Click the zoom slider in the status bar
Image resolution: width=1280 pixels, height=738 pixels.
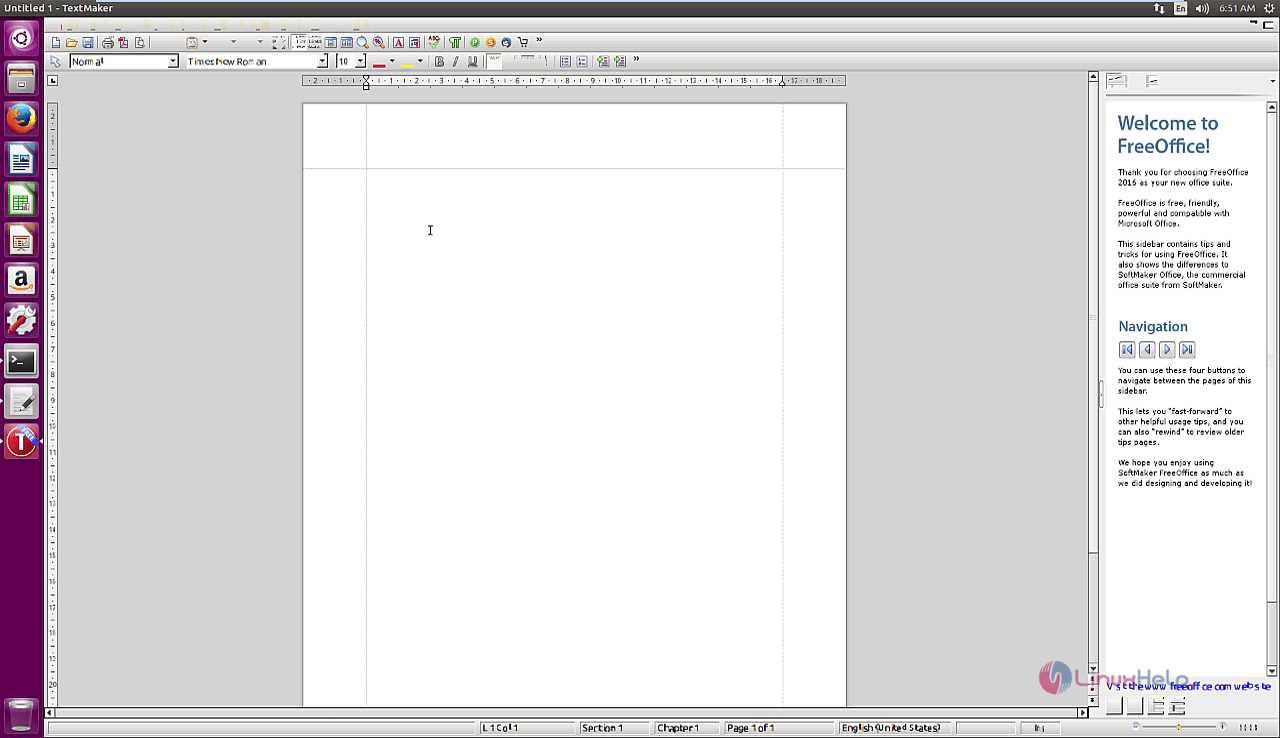coord(1179,727)
